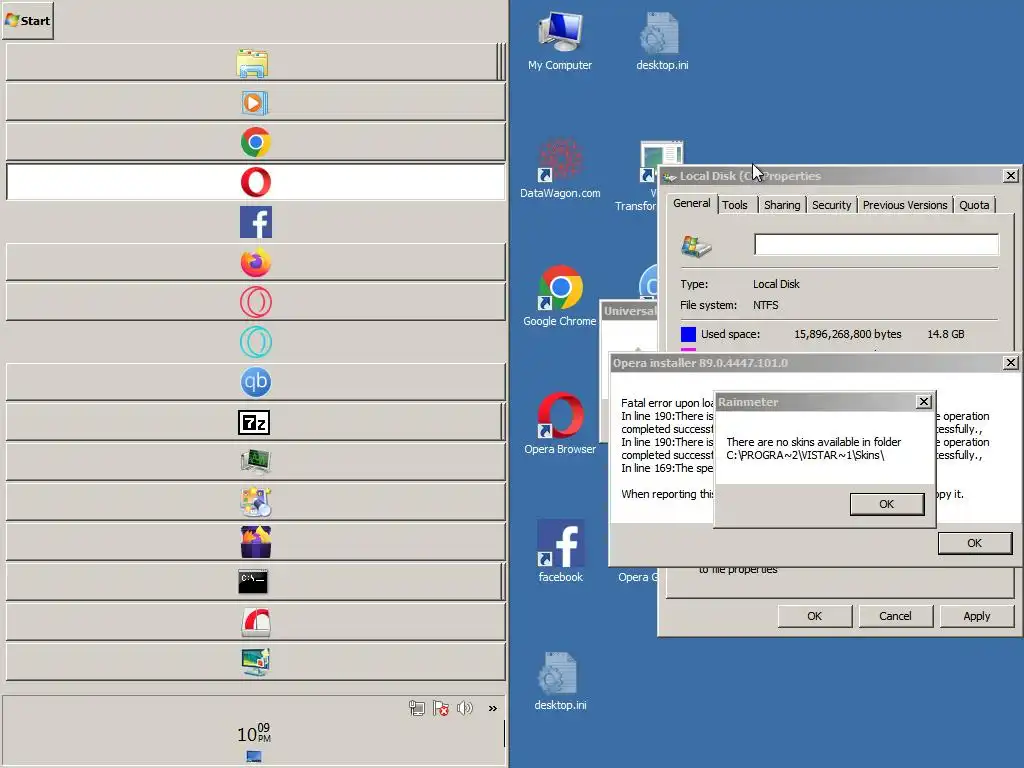Open the Security tab
The height and width of the screenshot is (768, 1024).
pos(831,205)
